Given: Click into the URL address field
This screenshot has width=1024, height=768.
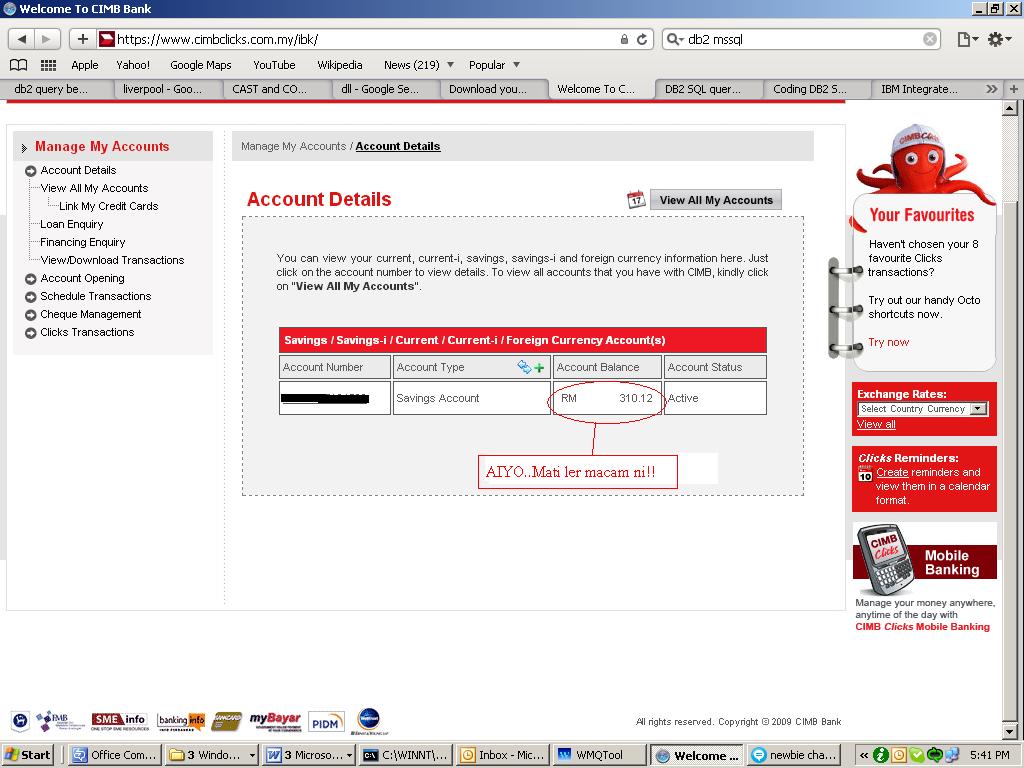Looking at the screenshot, I should click(366, 39).
